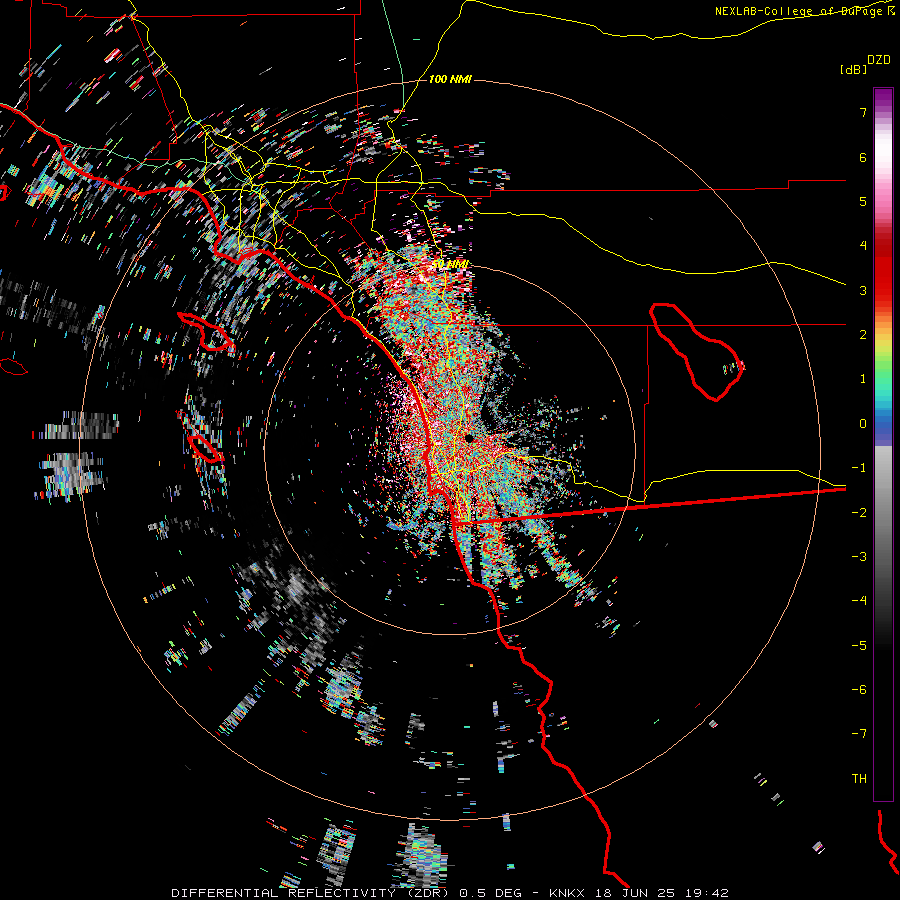Click the 0 value on the colorbar scale
This screenshot has width=900, height=900.
[x=863, y=424]
